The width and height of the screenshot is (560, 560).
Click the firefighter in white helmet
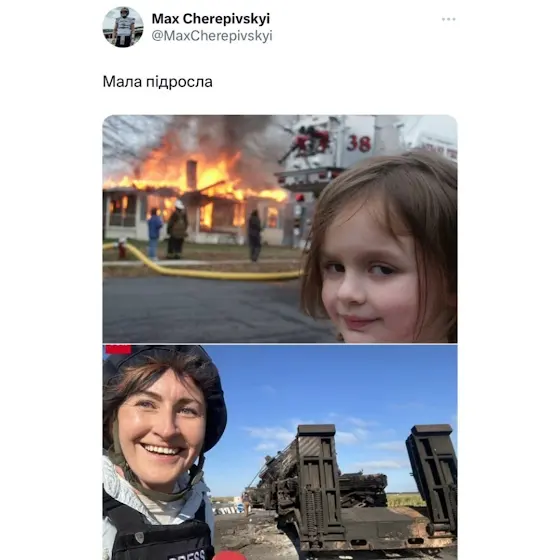177,229
